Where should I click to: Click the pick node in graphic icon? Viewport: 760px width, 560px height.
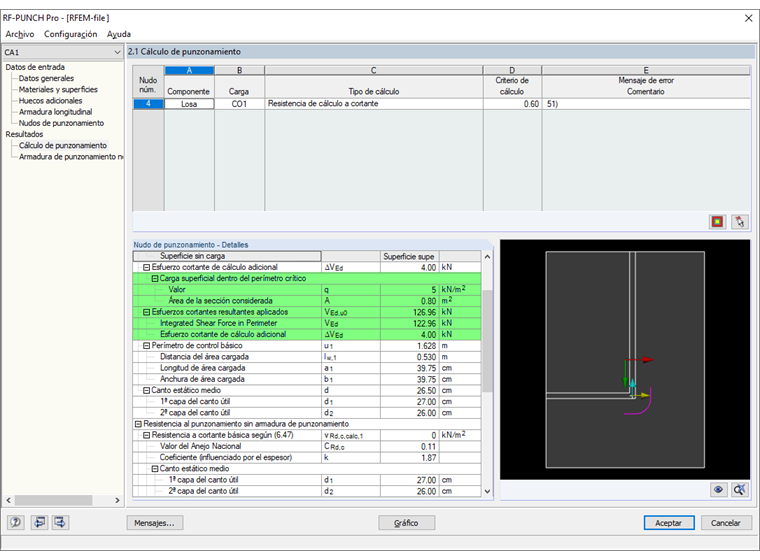(740, 222)
